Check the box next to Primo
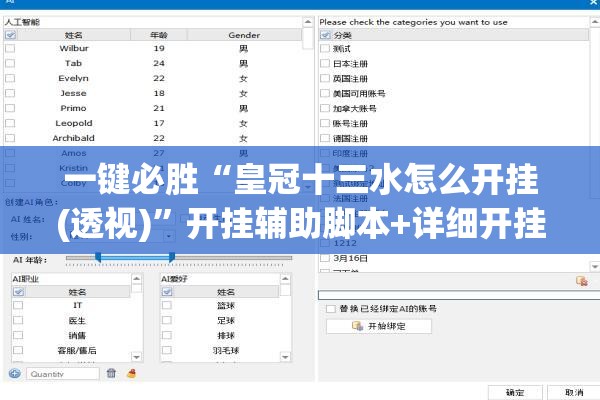This screenshot has height=400, width=600. (10, 108)
